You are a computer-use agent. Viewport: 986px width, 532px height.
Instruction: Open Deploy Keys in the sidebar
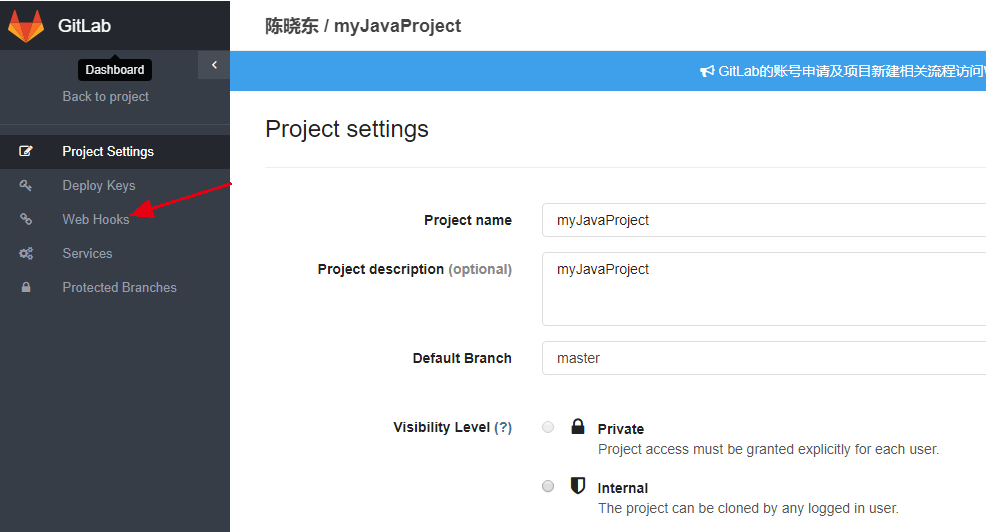(x=99, y=186)
